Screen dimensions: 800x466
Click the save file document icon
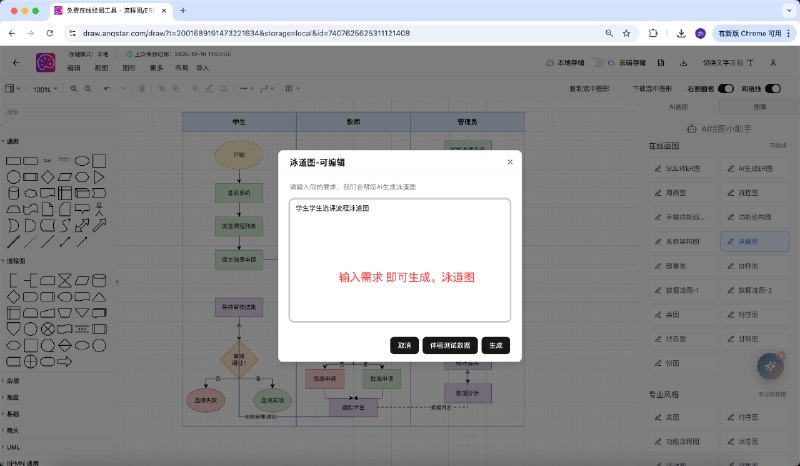(x=661, y=63)
